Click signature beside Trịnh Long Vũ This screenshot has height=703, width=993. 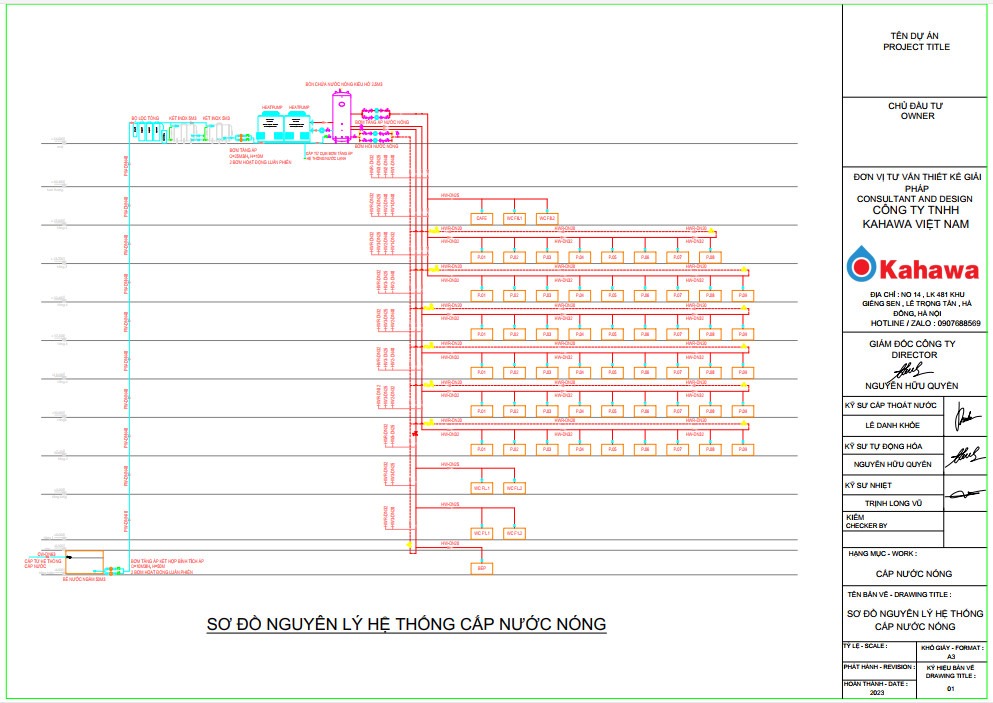click(x=962, y=495)
